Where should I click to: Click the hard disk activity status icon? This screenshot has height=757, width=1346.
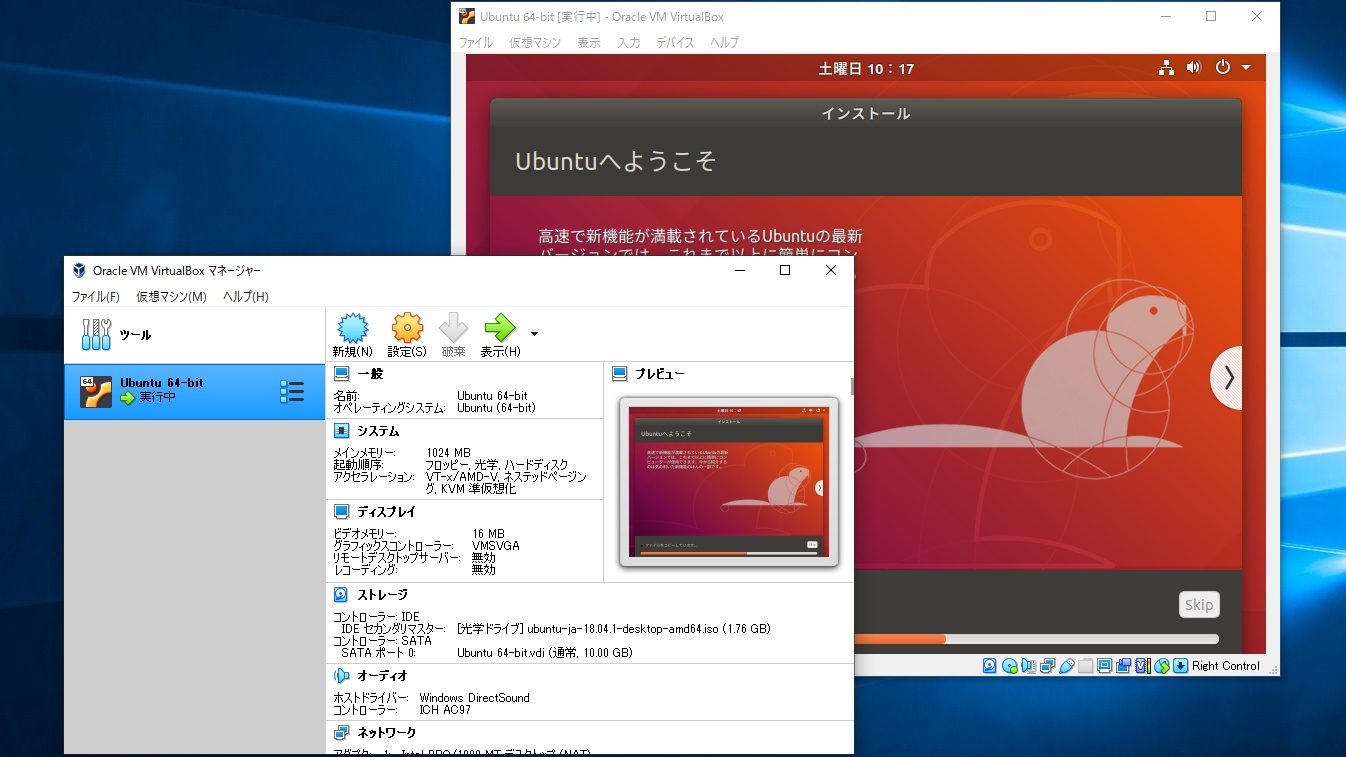click(989, 665)
